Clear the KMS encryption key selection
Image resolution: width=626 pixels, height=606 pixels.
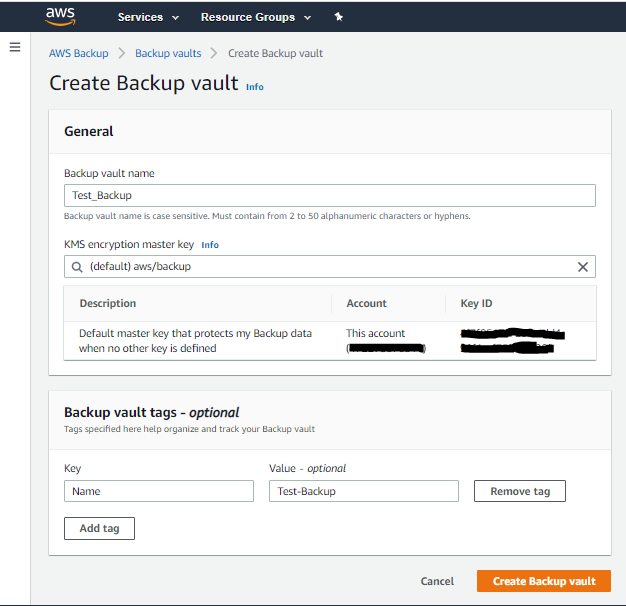[x=582, y=267]
